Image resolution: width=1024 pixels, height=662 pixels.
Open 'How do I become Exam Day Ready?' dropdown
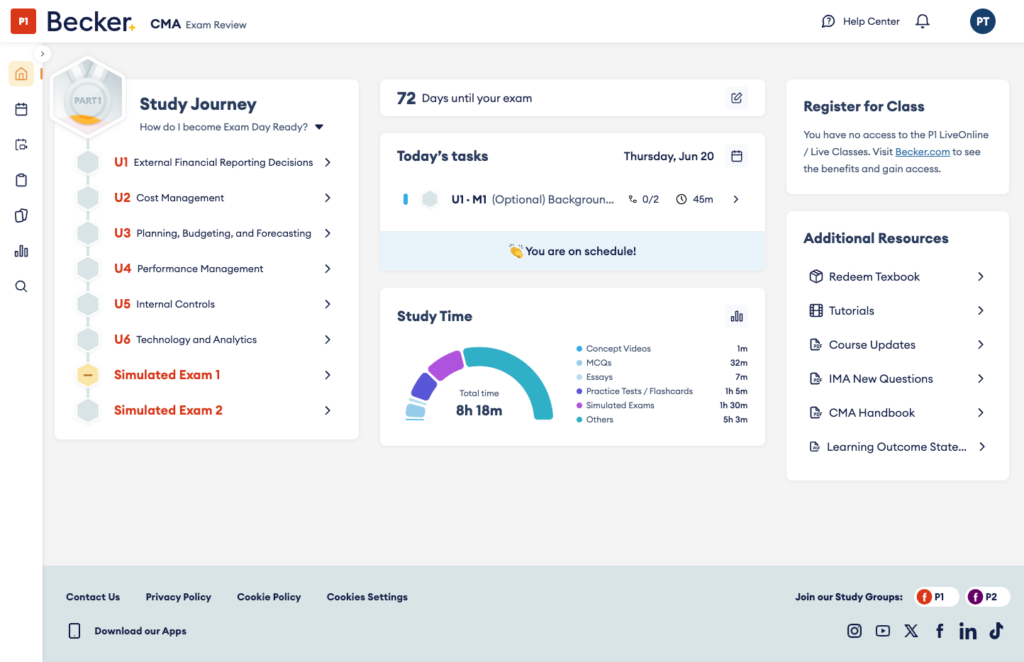point(319,127)
